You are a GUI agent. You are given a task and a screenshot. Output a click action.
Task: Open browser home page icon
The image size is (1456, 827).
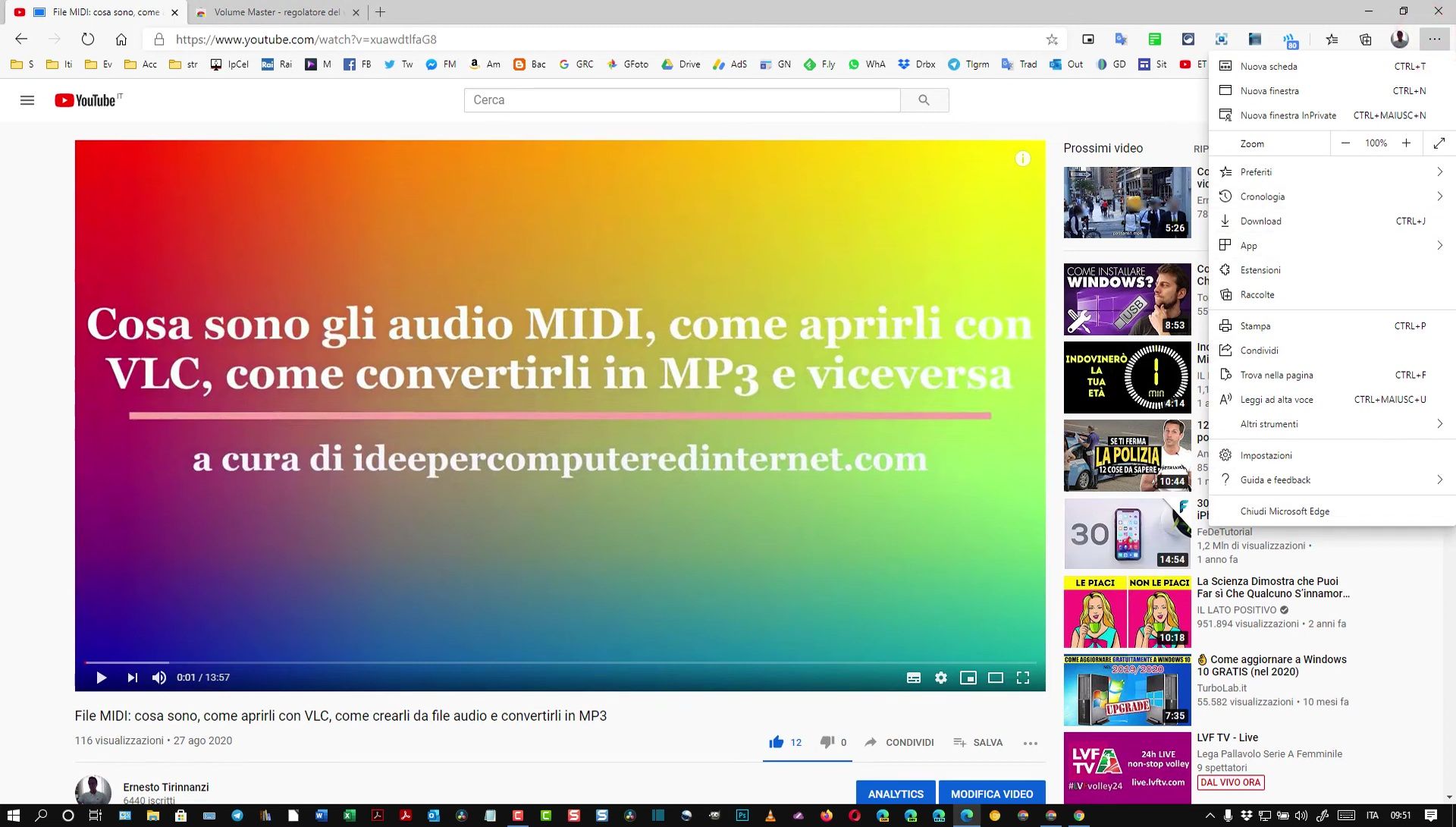[x=121, y=39]
